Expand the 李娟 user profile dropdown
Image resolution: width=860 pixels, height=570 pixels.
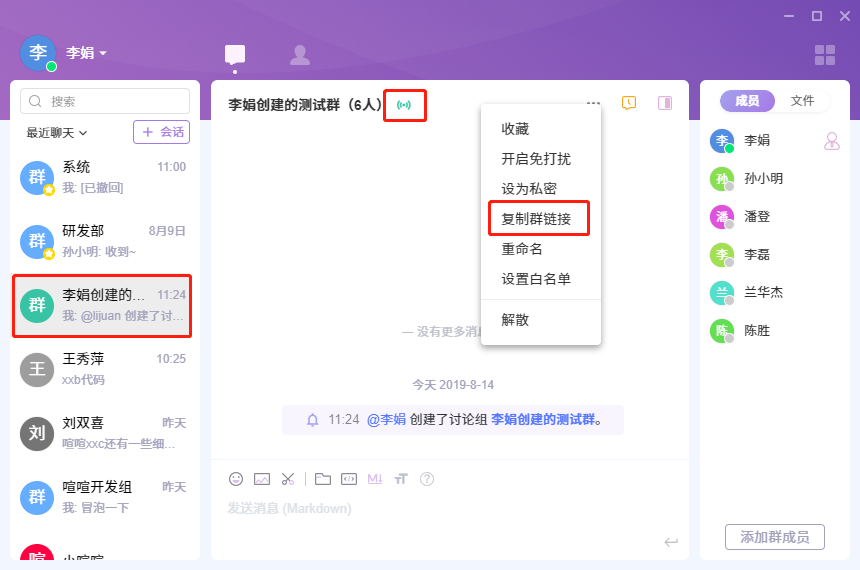(x=102, y=53)
